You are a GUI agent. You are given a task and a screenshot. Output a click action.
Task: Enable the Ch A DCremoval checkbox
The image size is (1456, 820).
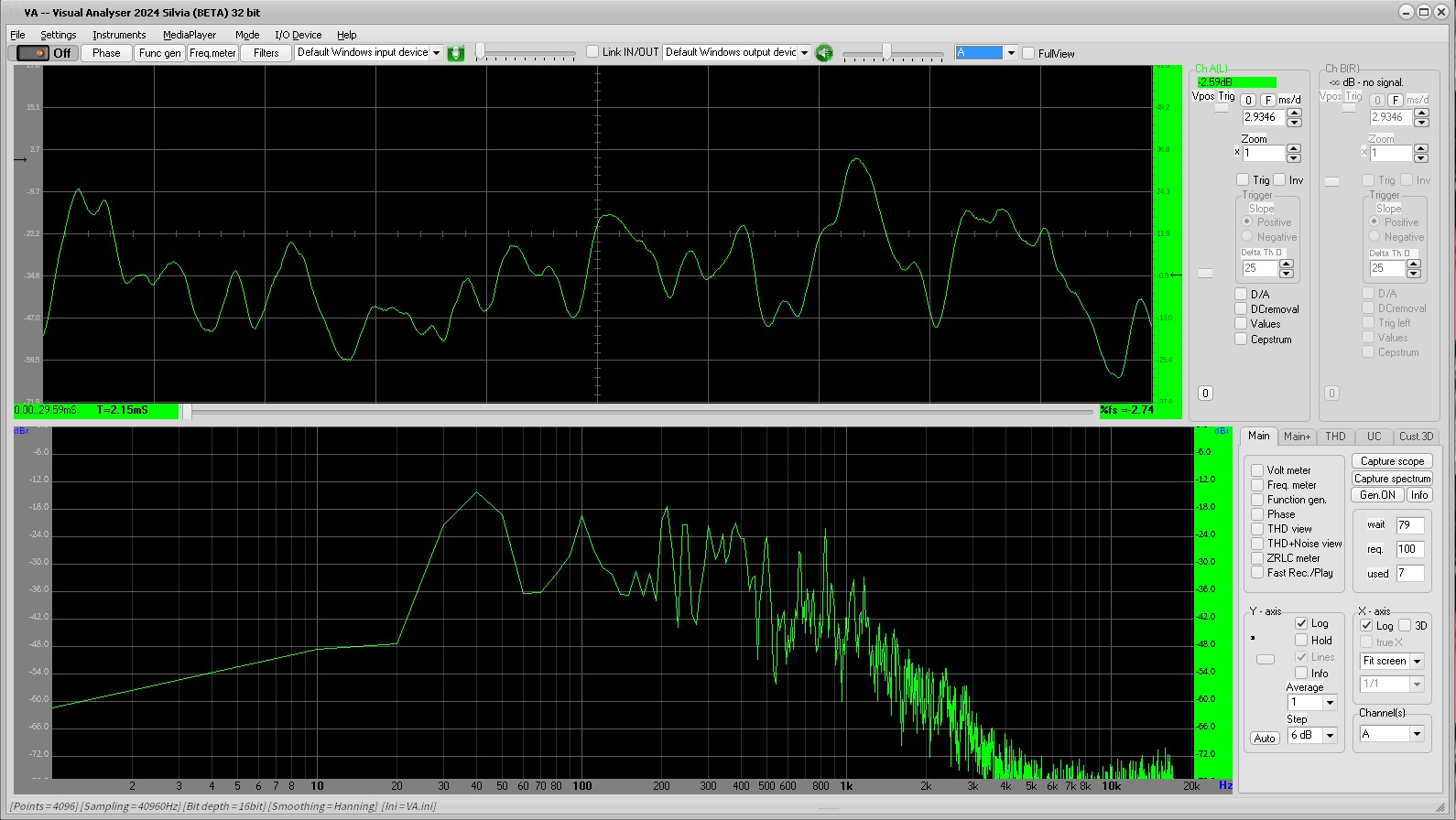coord(1241,309)
